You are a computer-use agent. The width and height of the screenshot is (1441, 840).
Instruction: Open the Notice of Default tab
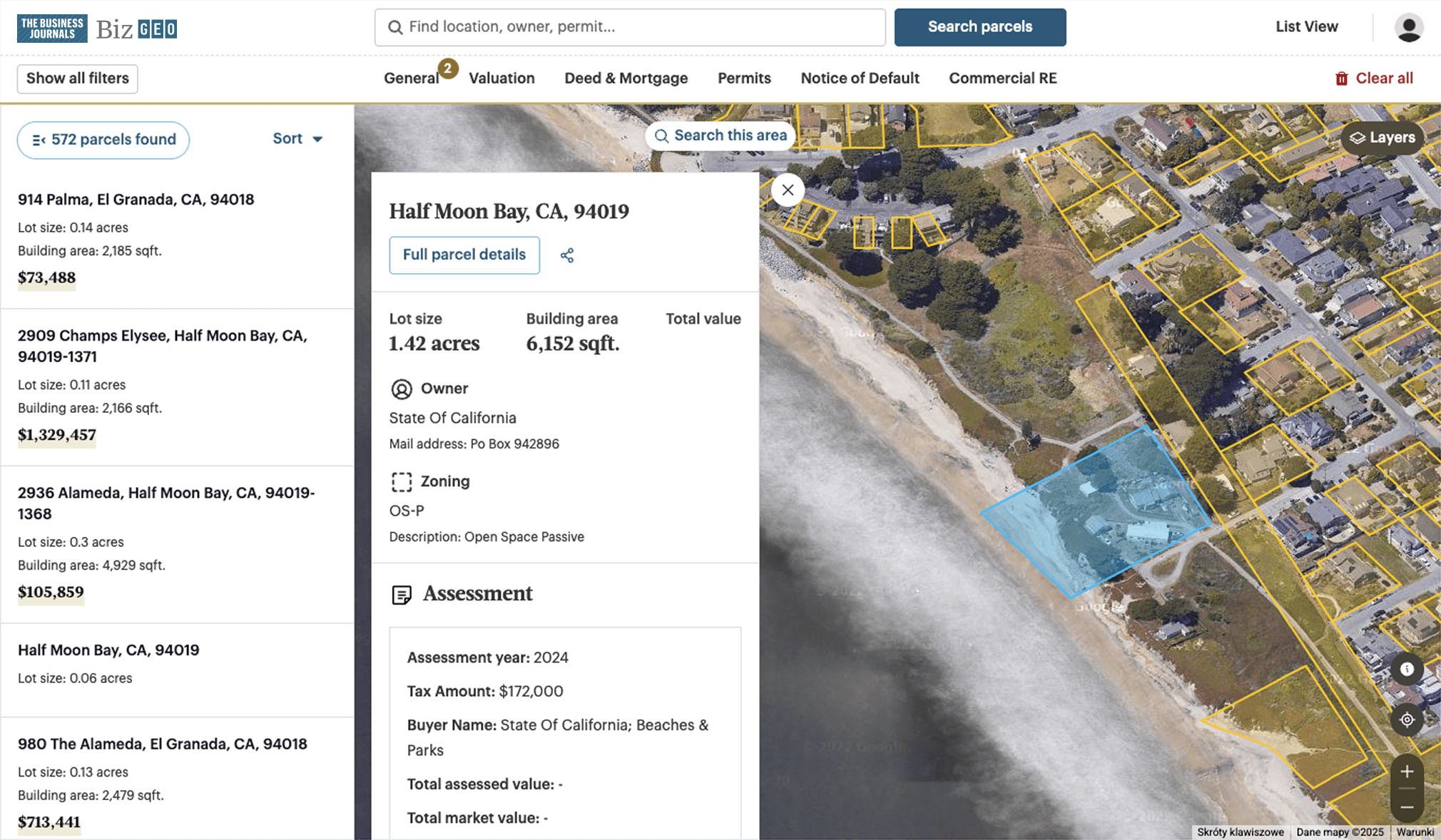pyautogui.click(x=860, y=78)
